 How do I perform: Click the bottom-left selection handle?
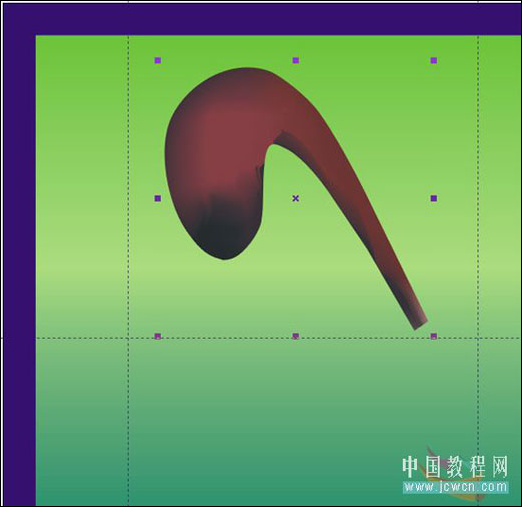(158, 336)
